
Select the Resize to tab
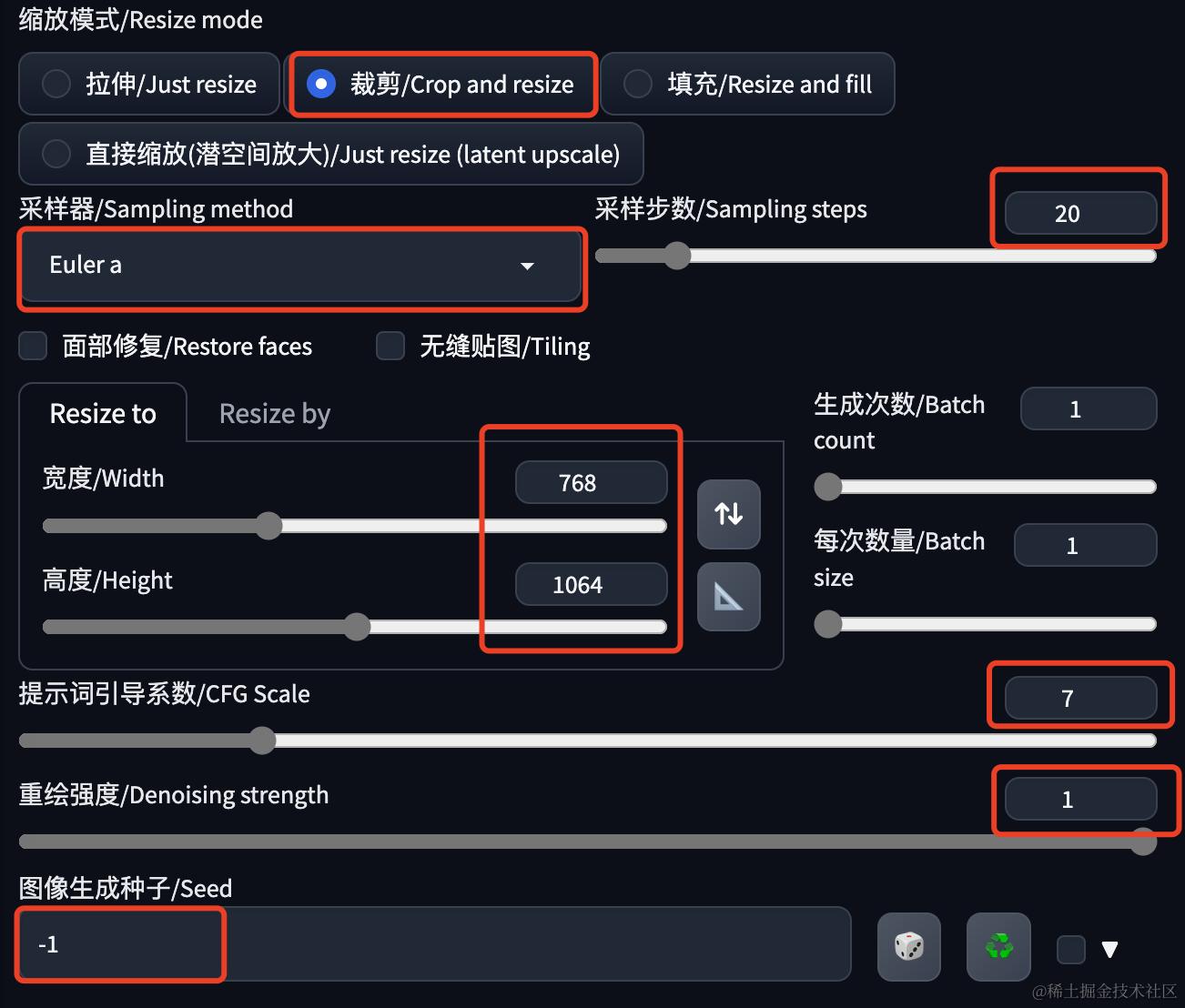pos(103,414)
